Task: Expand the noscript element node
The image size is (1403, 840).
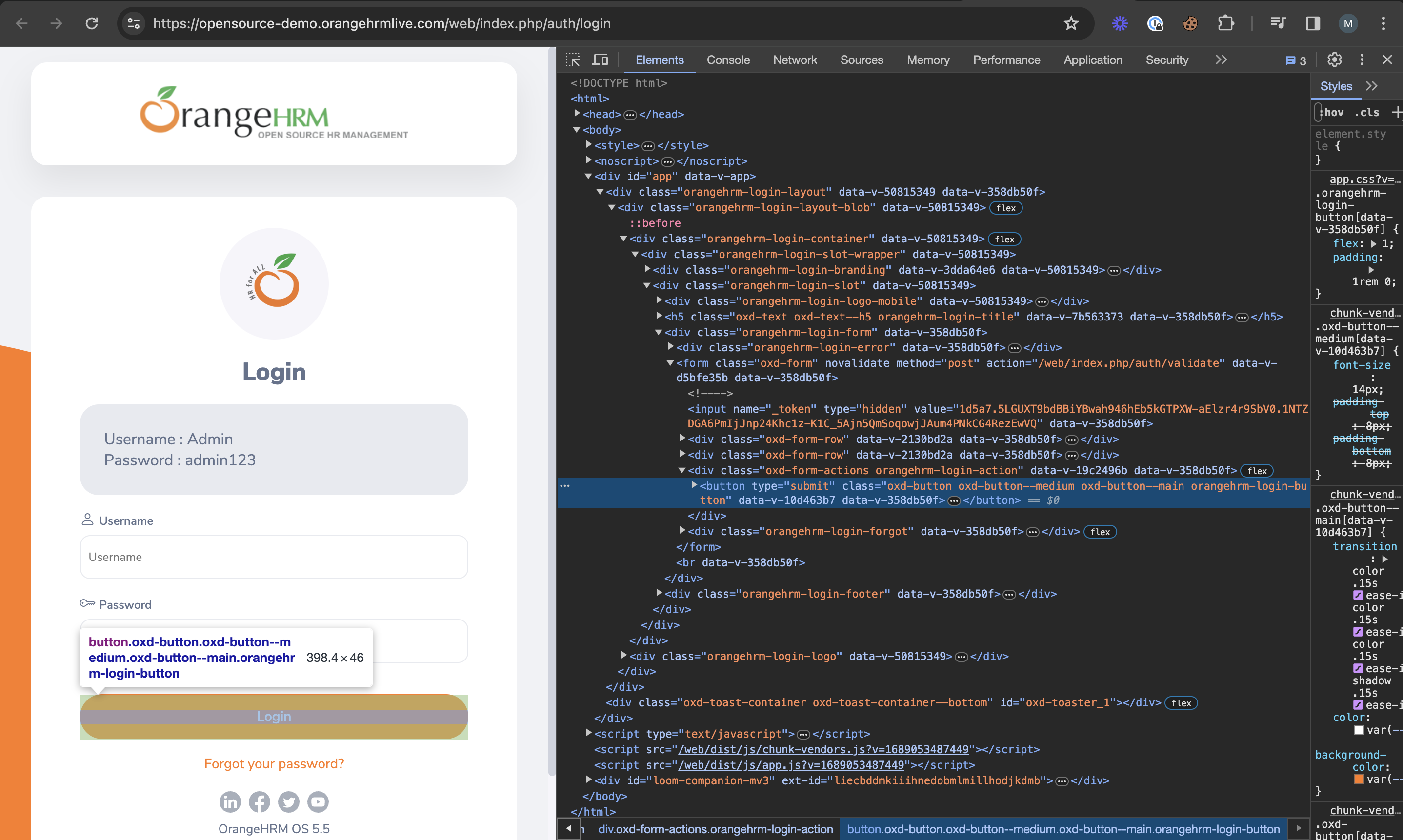Action: (x=589, y=161)
